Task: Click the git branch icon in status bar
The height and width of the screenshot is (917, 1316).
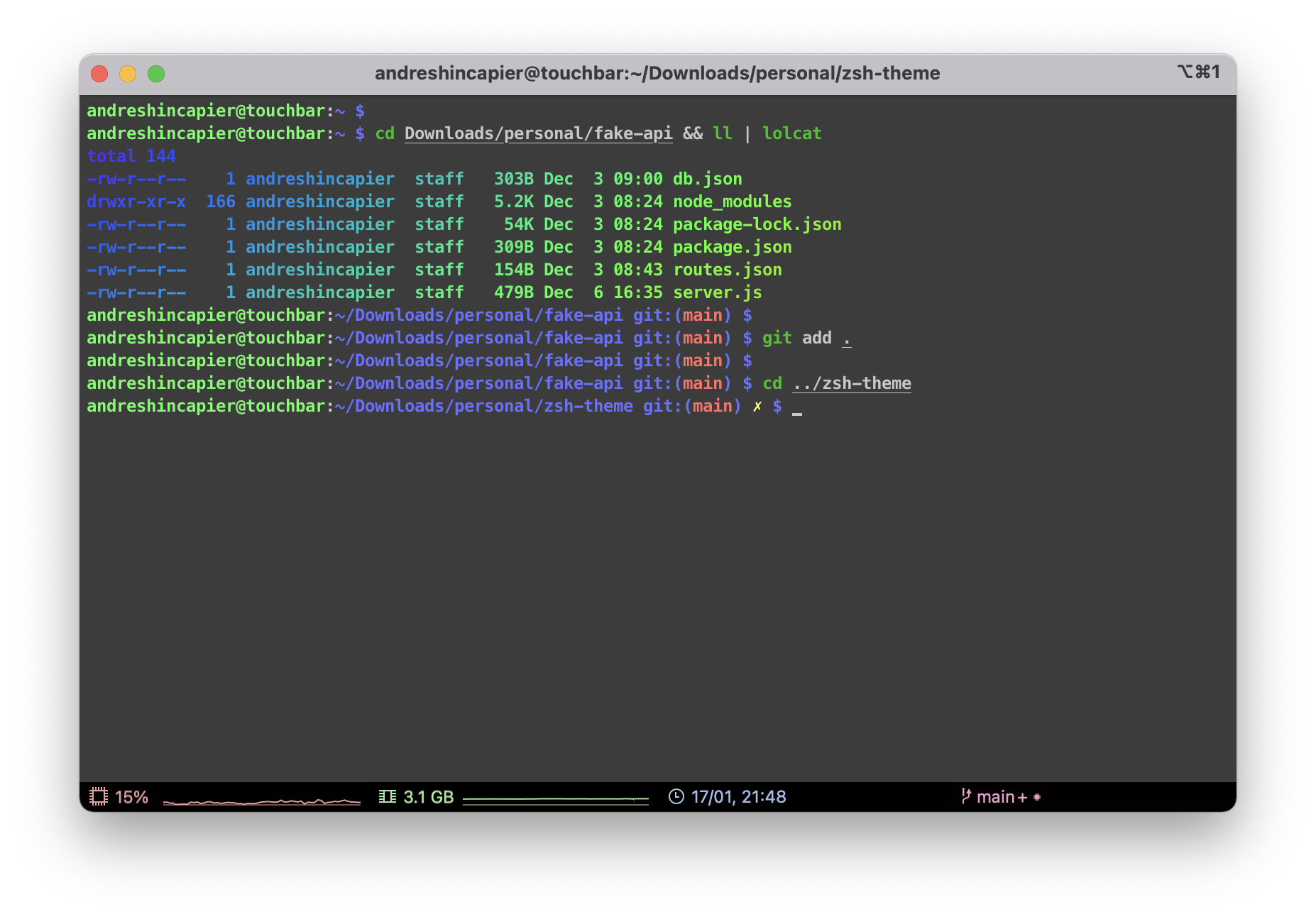Action: click(965, 796)
